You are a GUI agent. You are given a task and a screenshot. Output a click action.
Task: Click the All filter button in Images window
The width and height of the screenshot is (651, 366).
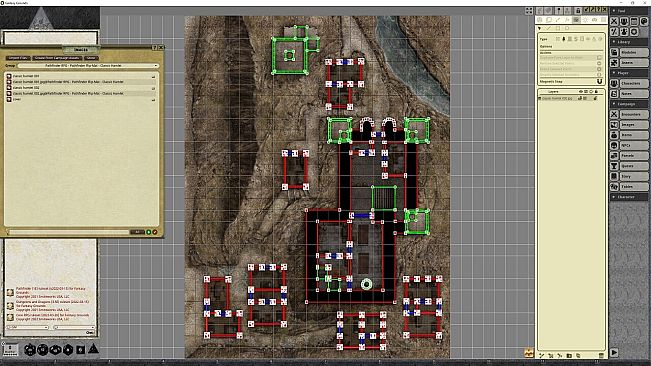point(137,232)
